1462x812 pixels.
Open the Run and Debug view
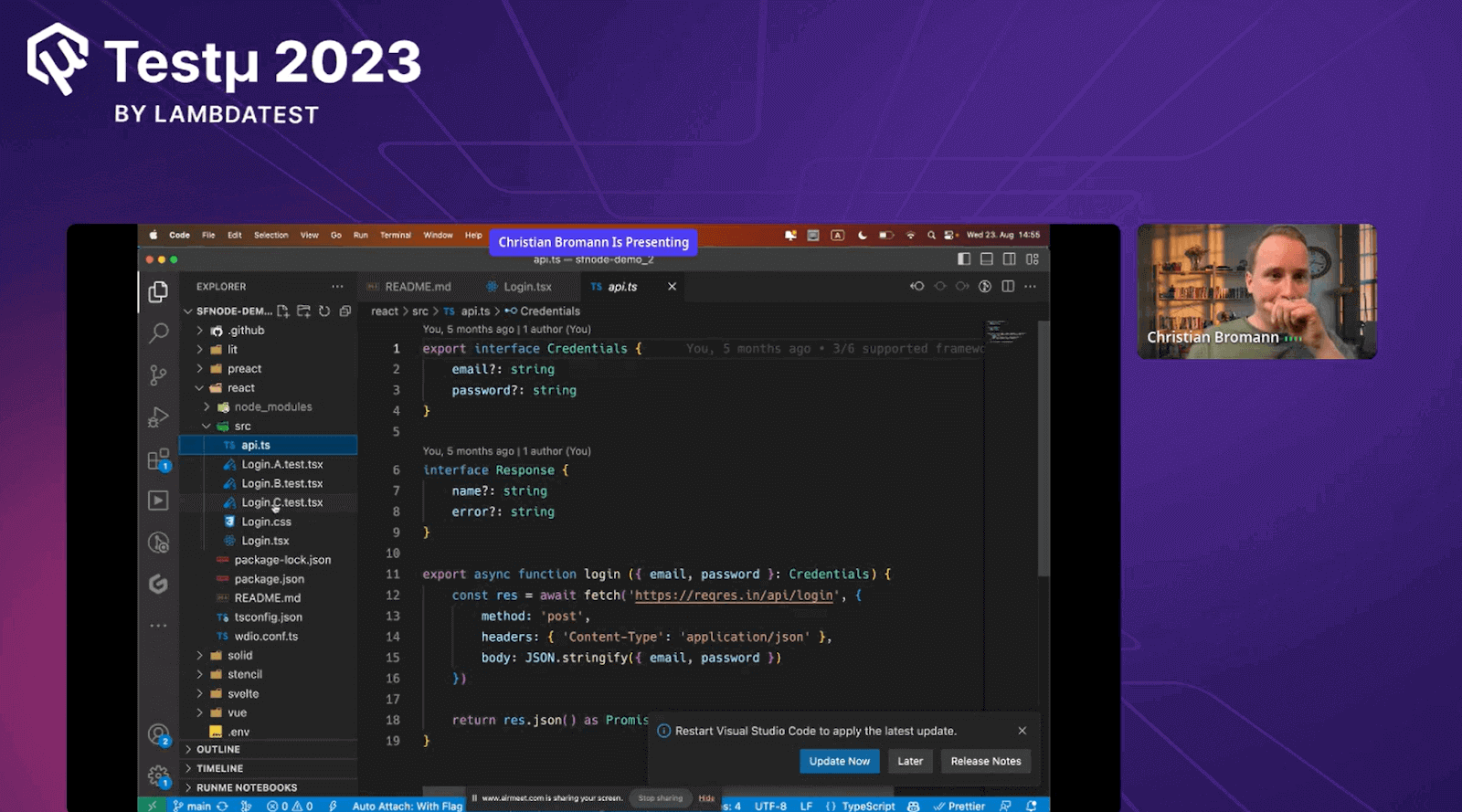point(158,417)
